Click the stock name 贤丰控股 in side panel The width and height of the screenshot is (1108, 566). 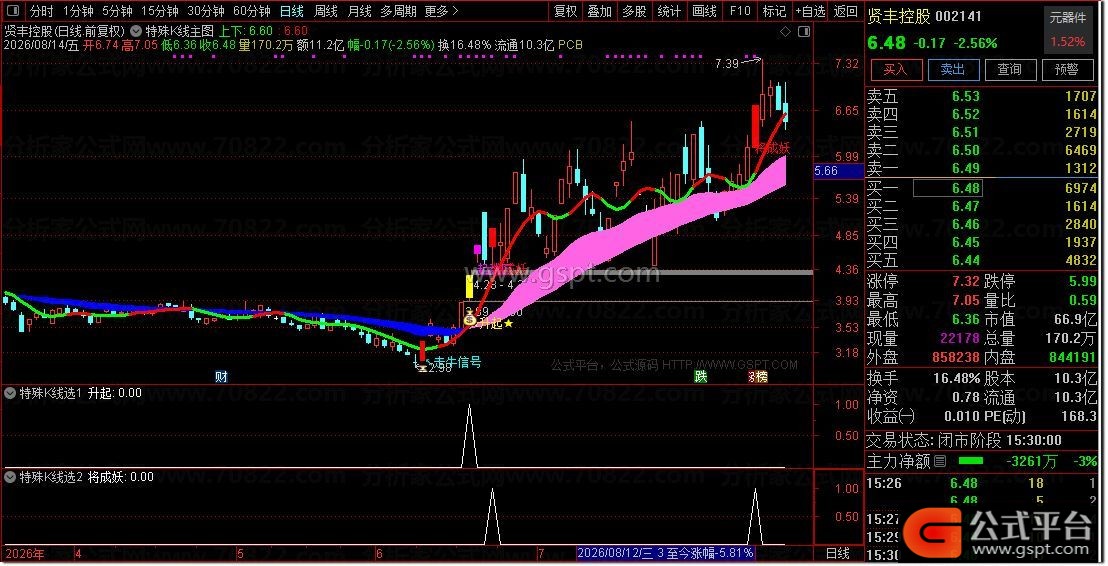899,16
